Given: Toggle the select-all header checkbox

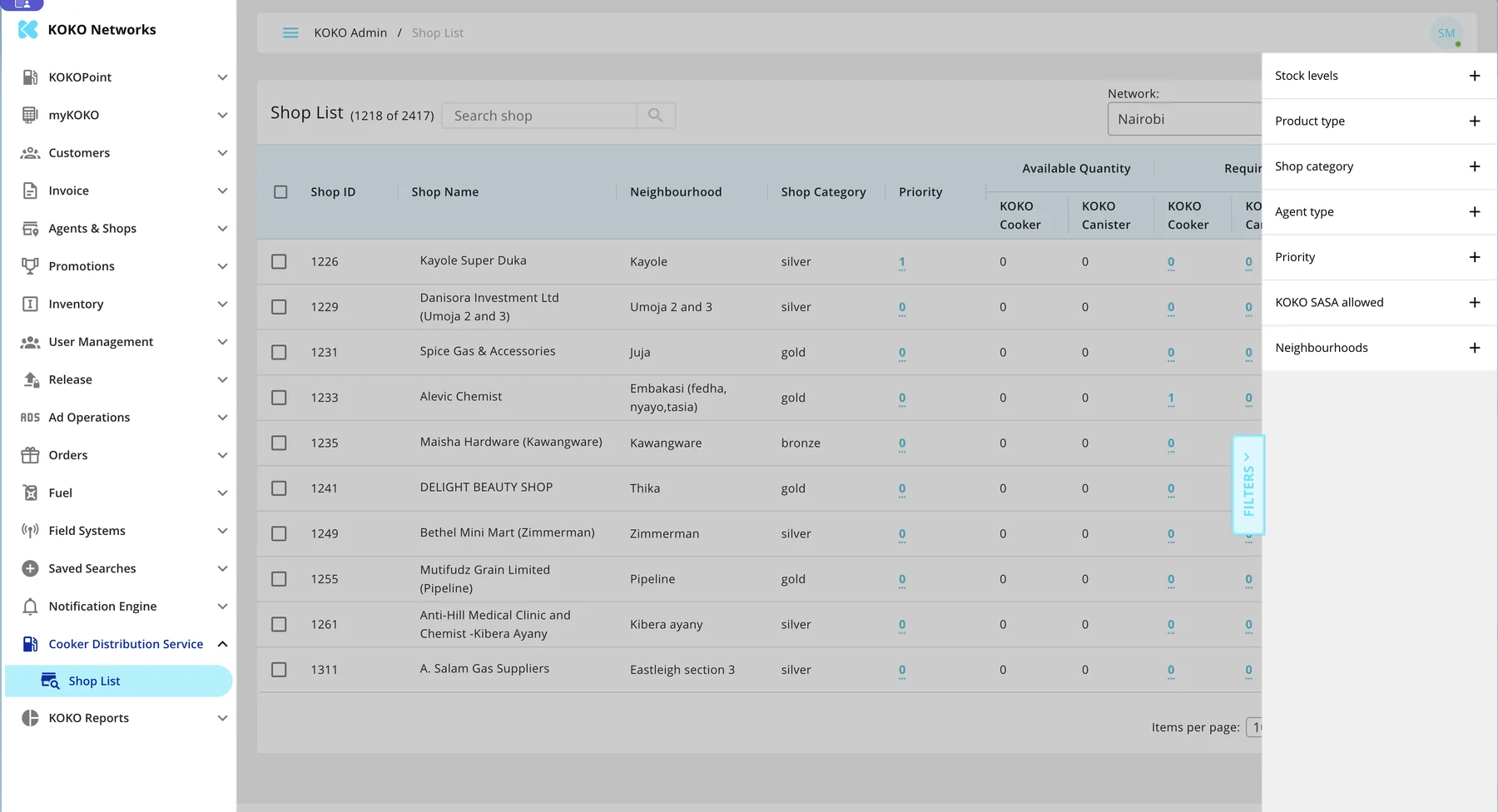Looking at the screenshot, I should tap(280, 192).
